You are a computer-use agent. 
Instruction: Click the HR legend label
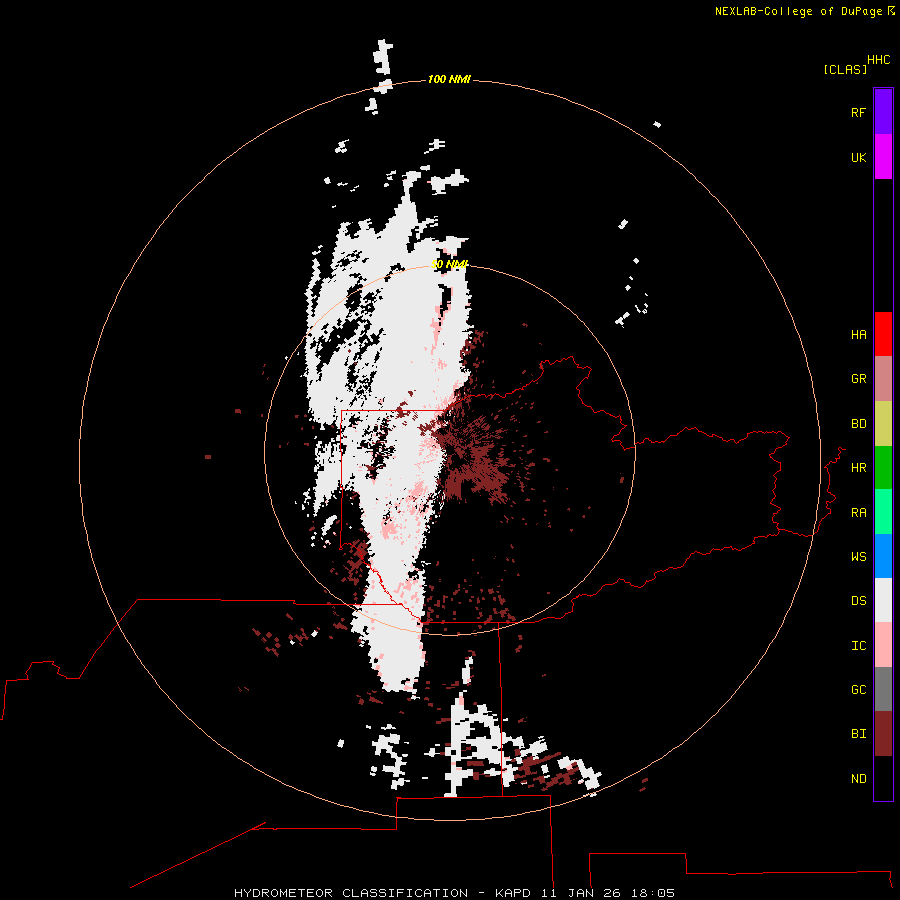858,468
